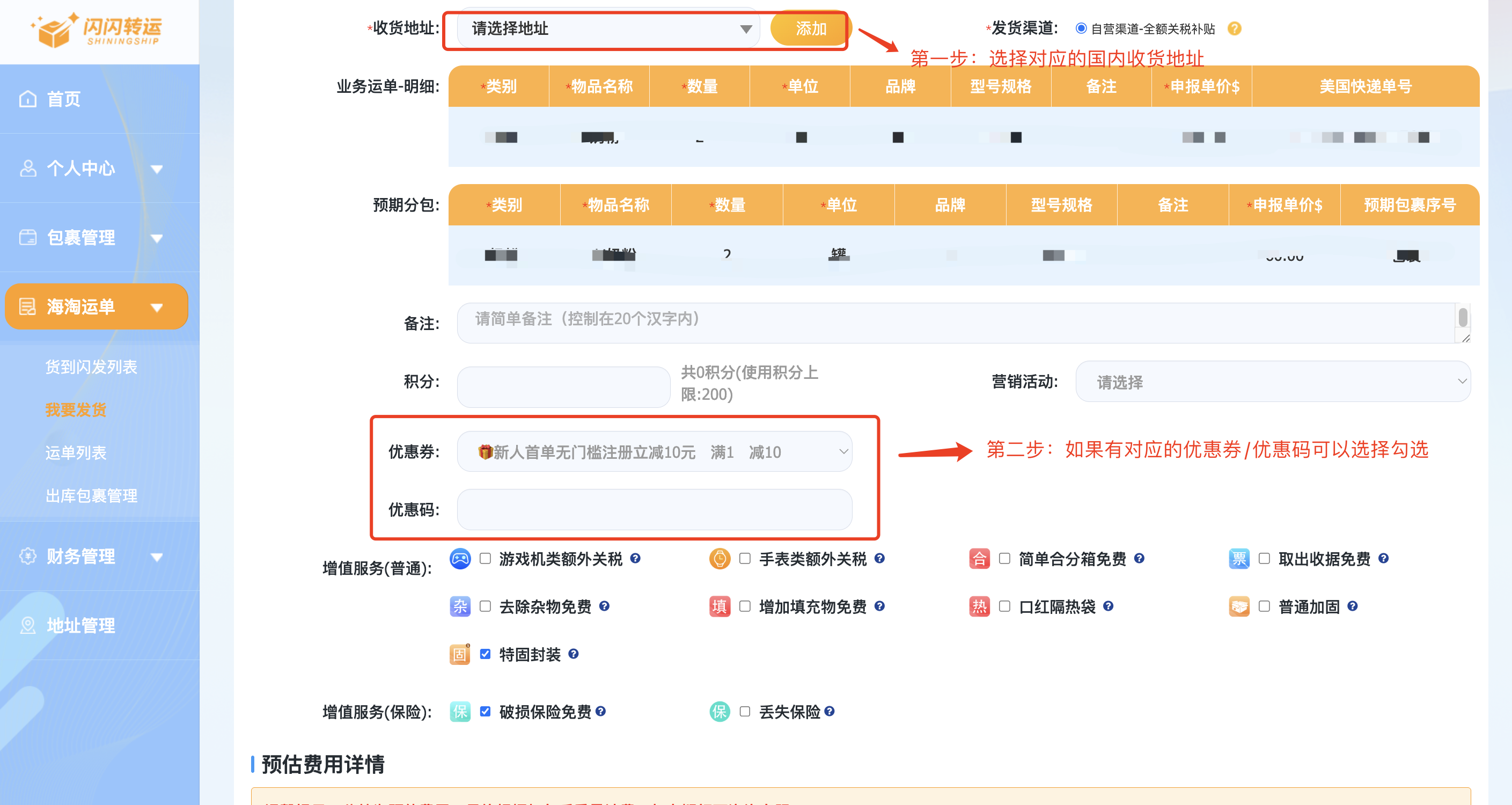This screenshot has width=1512, height=805.
Task: Click the game controller icon for 游戏机类额外关税
Action: pyautogui.click(x=460, y=558)
